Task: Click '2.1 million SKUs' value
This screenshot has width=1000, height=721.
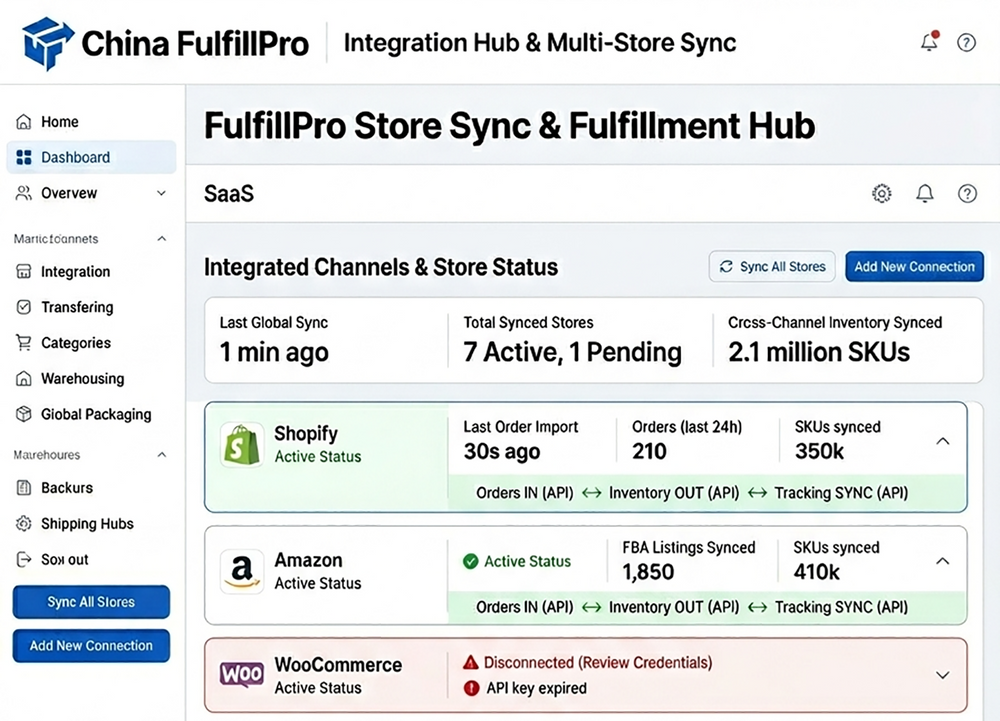Action: point(819,352)
